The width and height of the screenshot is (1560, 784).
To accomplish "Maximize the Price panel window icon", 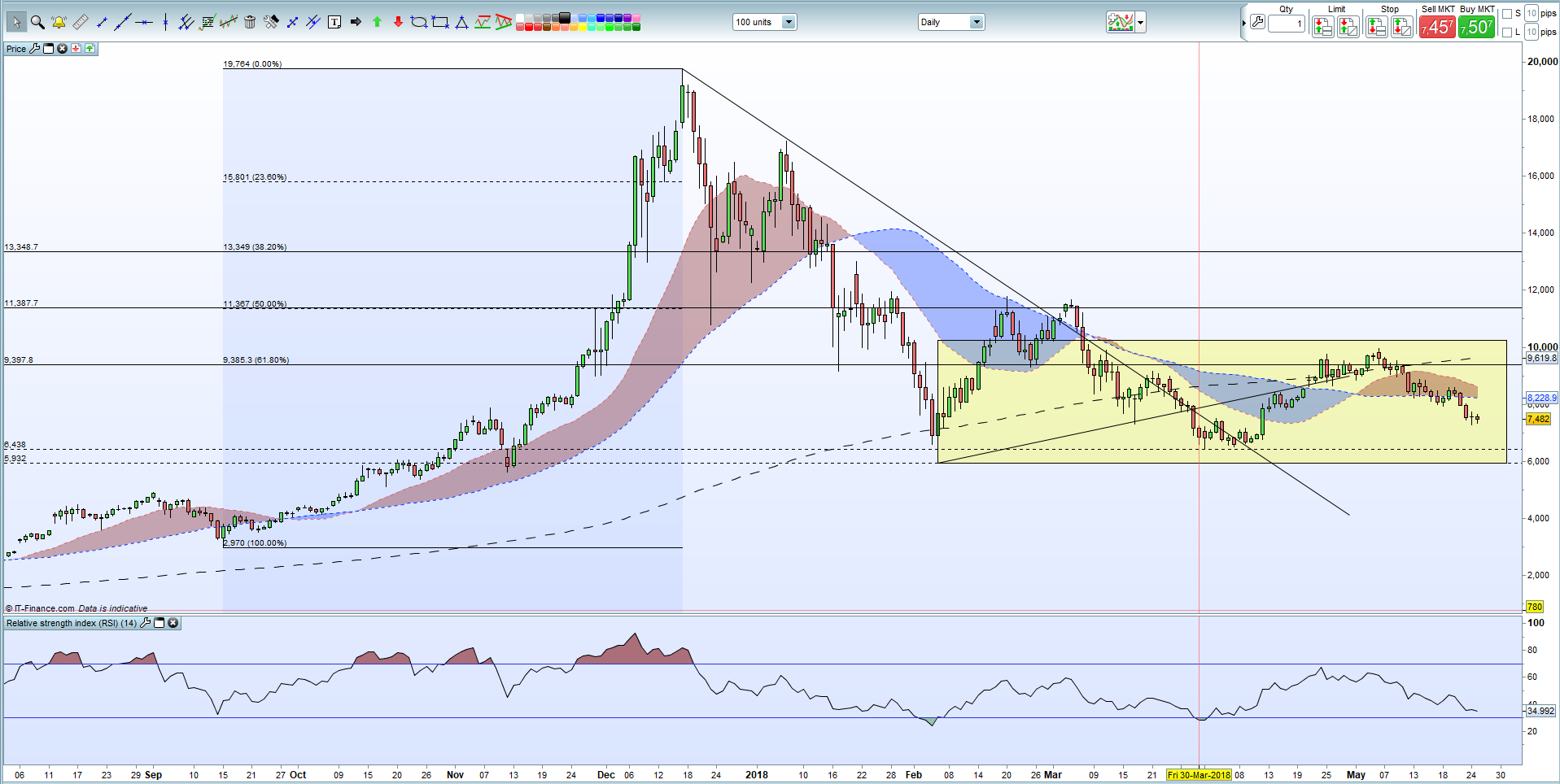I will pos(48,49).
